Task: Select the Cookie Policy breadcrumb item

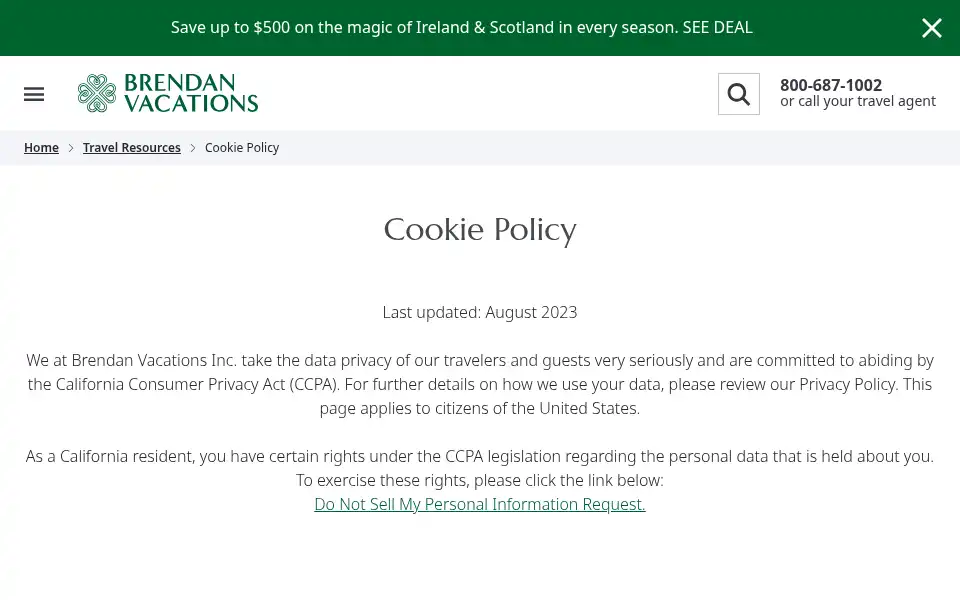Action: click(242, 148)
